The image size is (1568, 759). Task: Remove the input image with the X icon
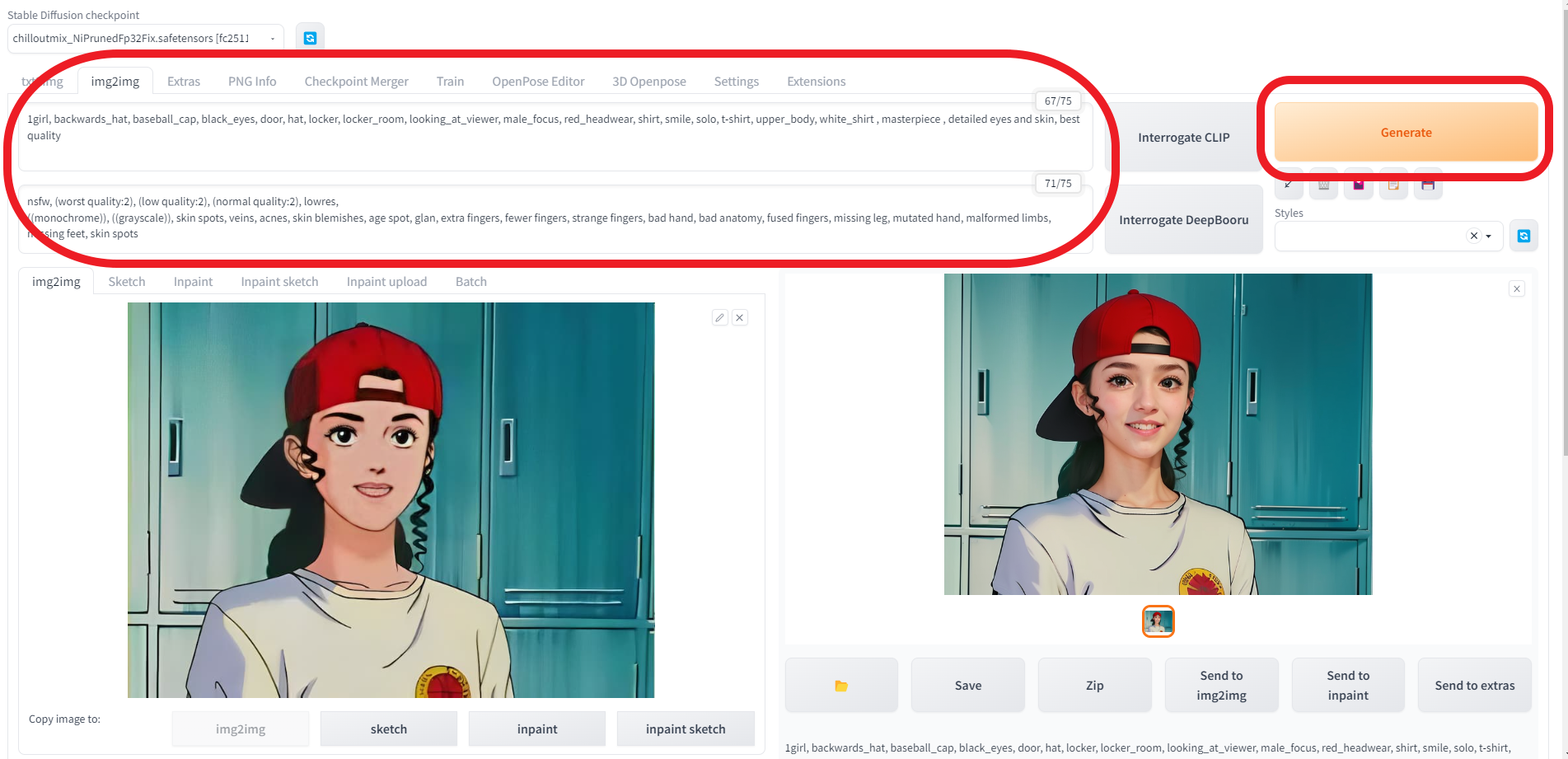(x=740, y=317)
